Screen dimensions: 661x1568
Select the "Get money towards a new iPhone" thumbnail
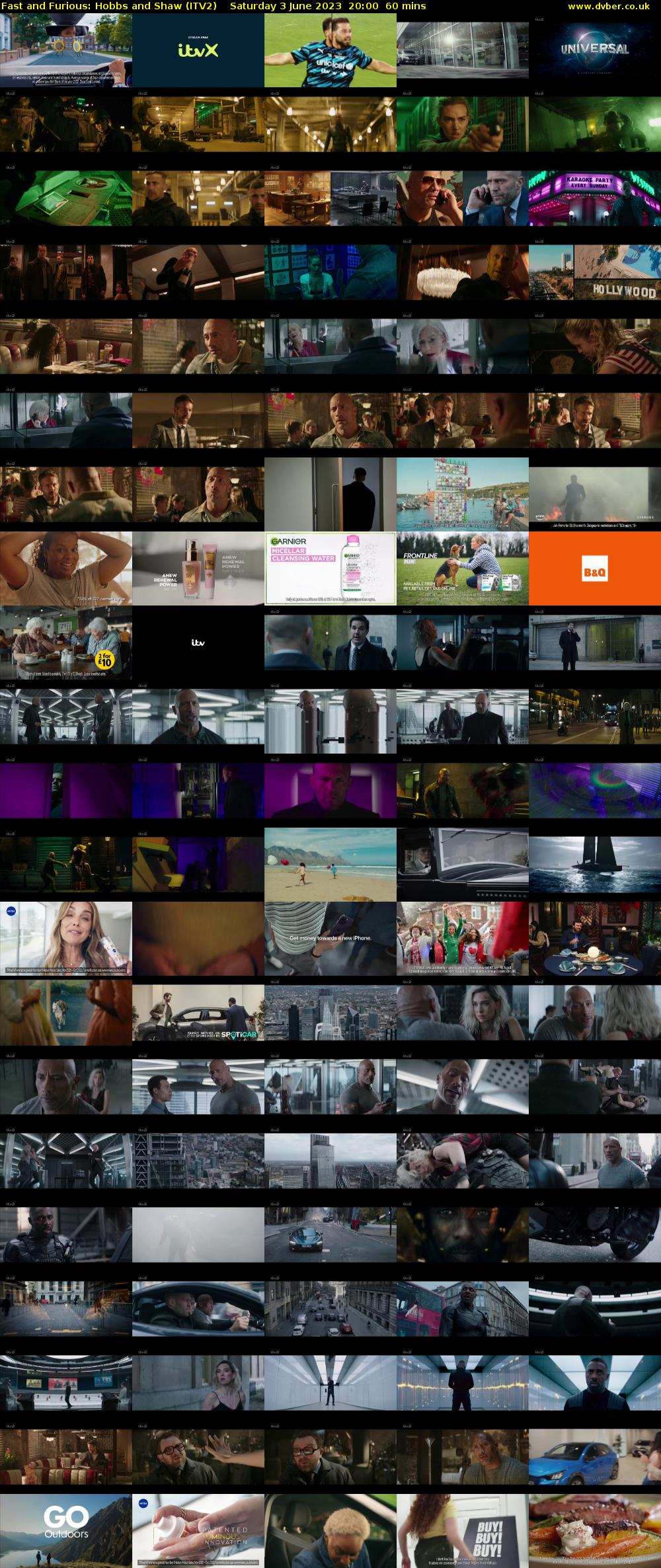pyautogui.click(x=330, y=939)
